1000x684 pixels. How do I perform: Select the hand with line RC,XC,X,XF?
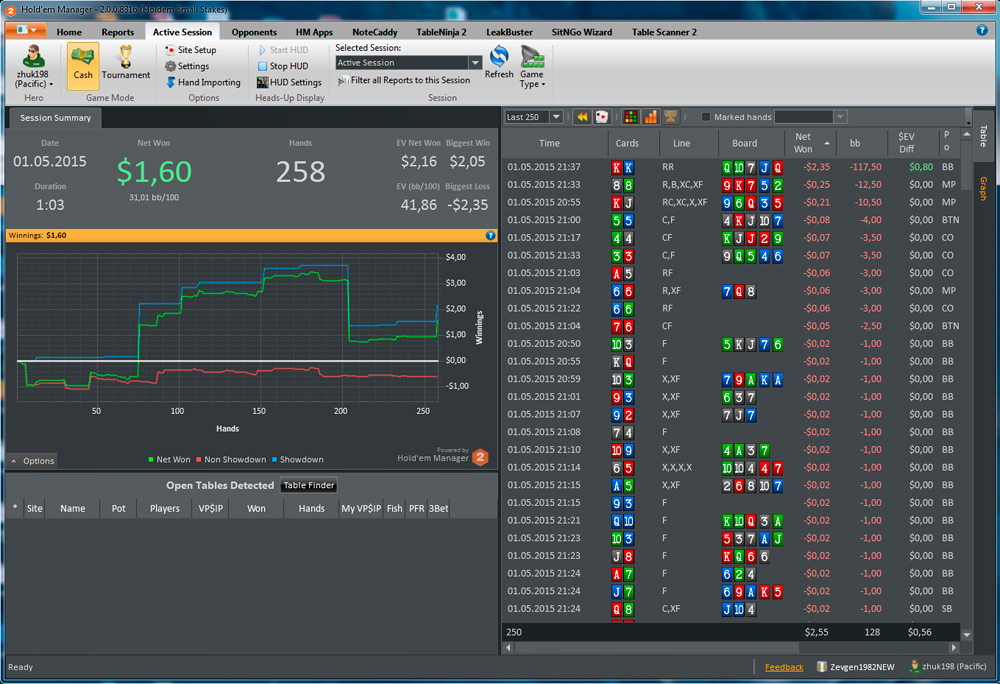(x=730, y=202)
